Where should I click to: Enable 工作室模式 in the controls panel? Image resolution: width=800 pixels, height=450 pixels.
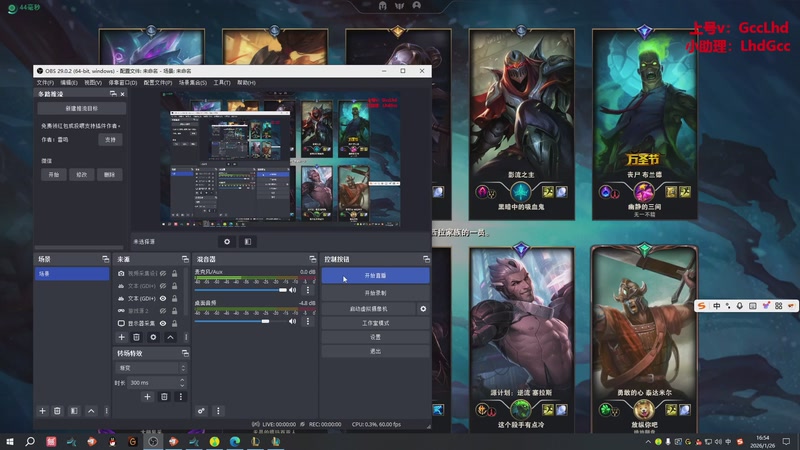pos(375,323)
